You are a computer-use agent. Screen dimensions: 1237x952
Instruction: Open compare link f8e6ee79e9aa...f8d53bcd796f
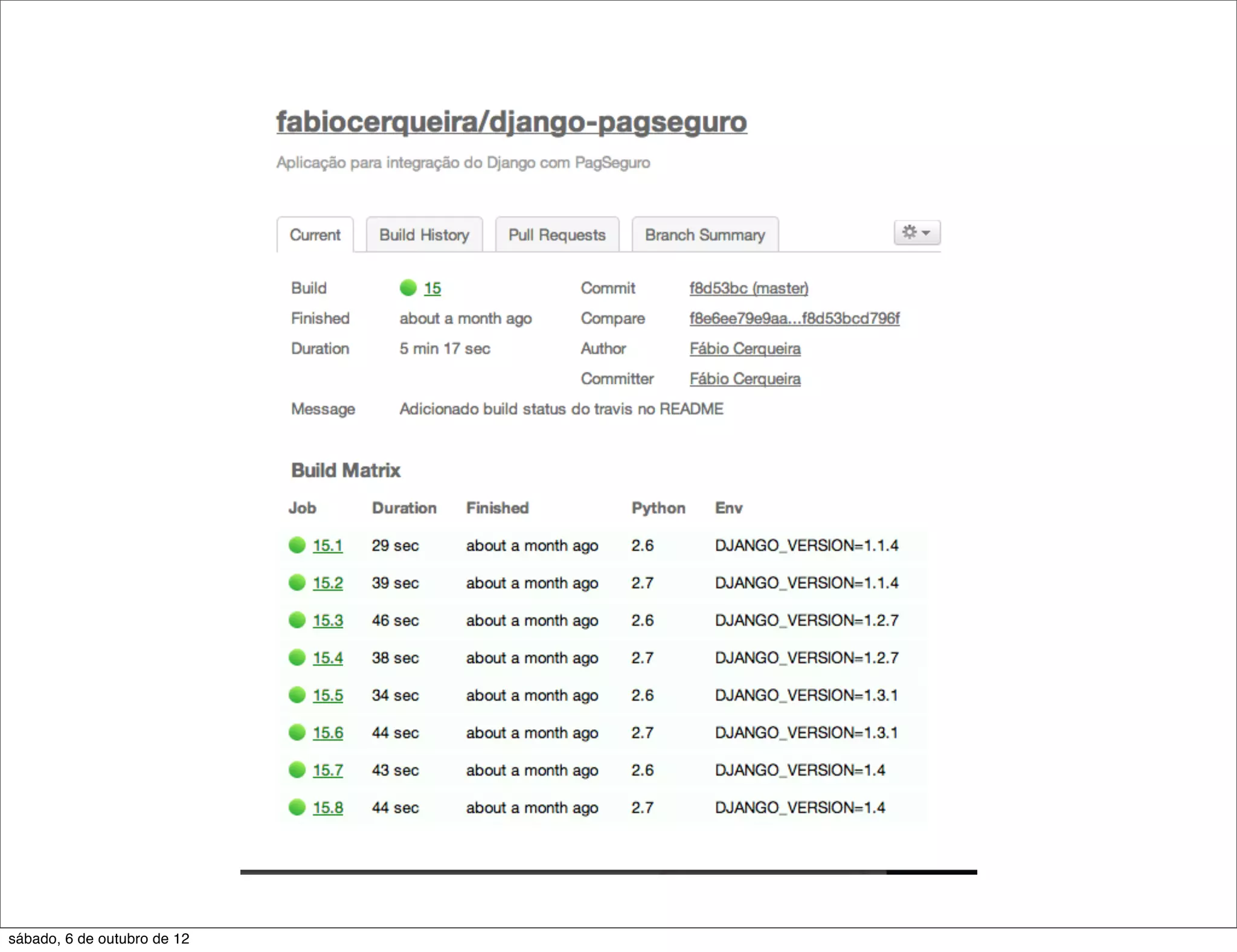coord(795,318)
